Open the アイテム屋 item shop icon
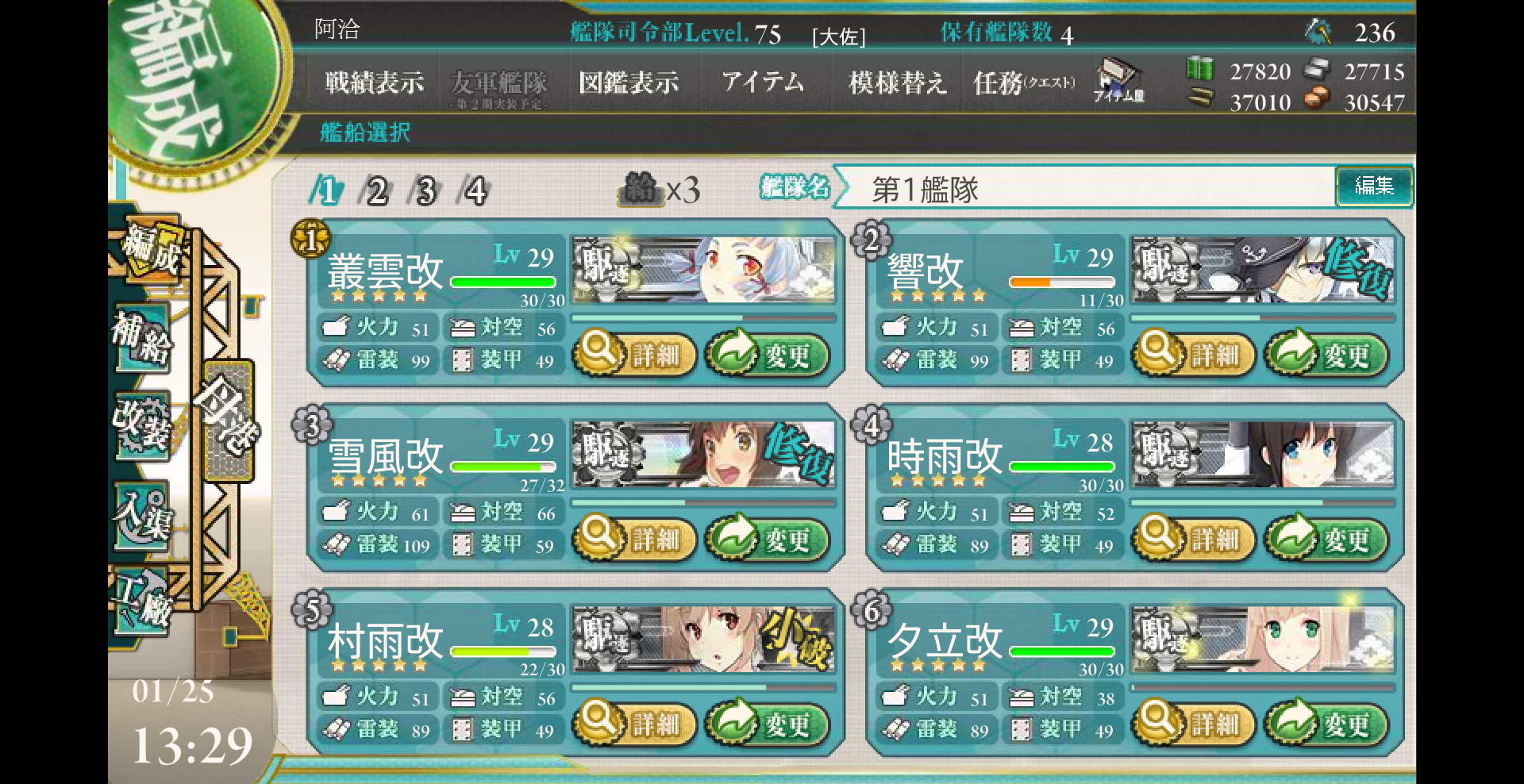The image size is (1524, 784). tap(1118, 82)
